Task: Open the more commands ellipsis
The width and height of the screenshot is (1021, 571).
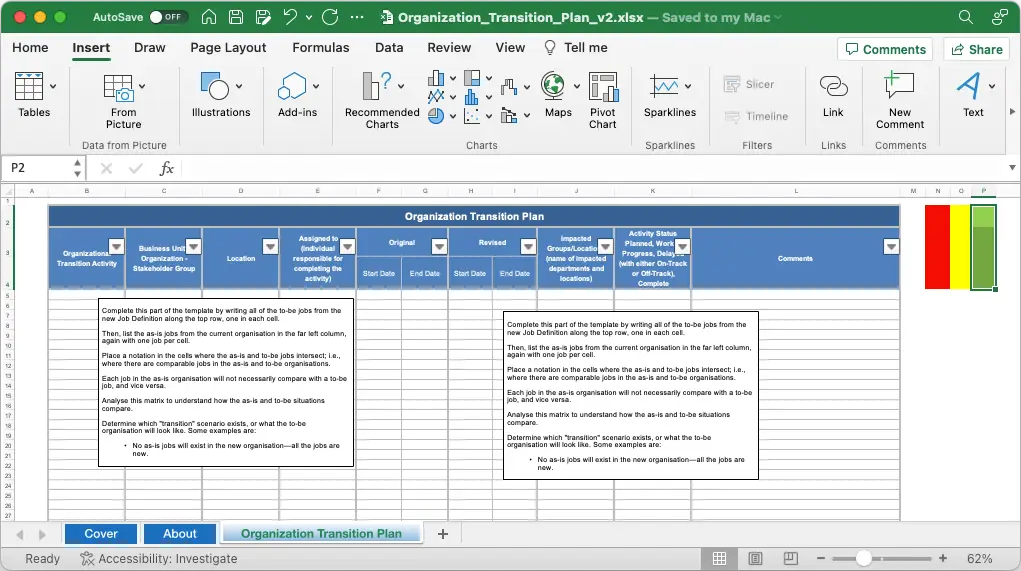Action: coord(357,18)
